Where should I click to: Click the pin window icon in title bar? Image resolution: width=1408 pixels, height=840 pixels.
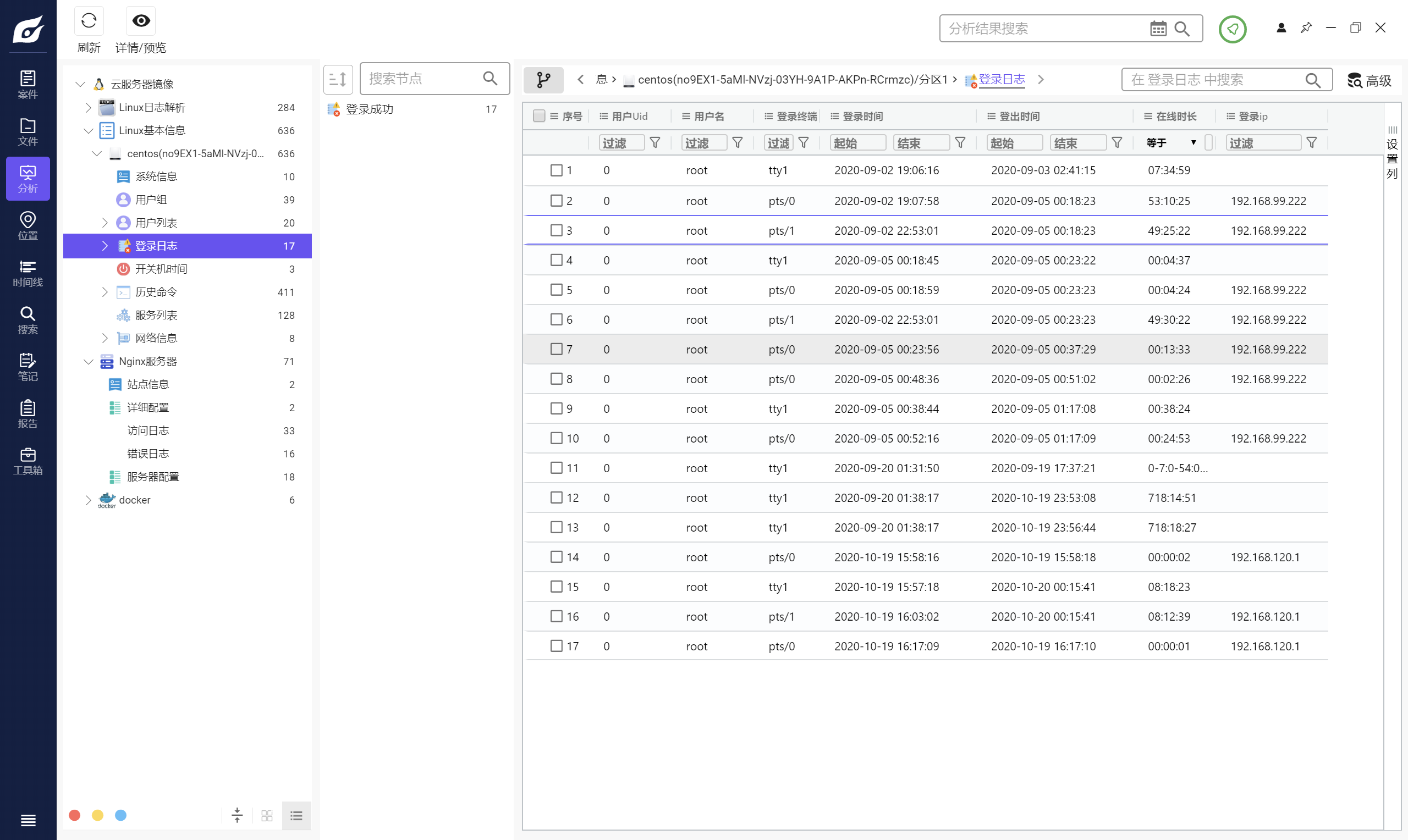pos(1306,27)
